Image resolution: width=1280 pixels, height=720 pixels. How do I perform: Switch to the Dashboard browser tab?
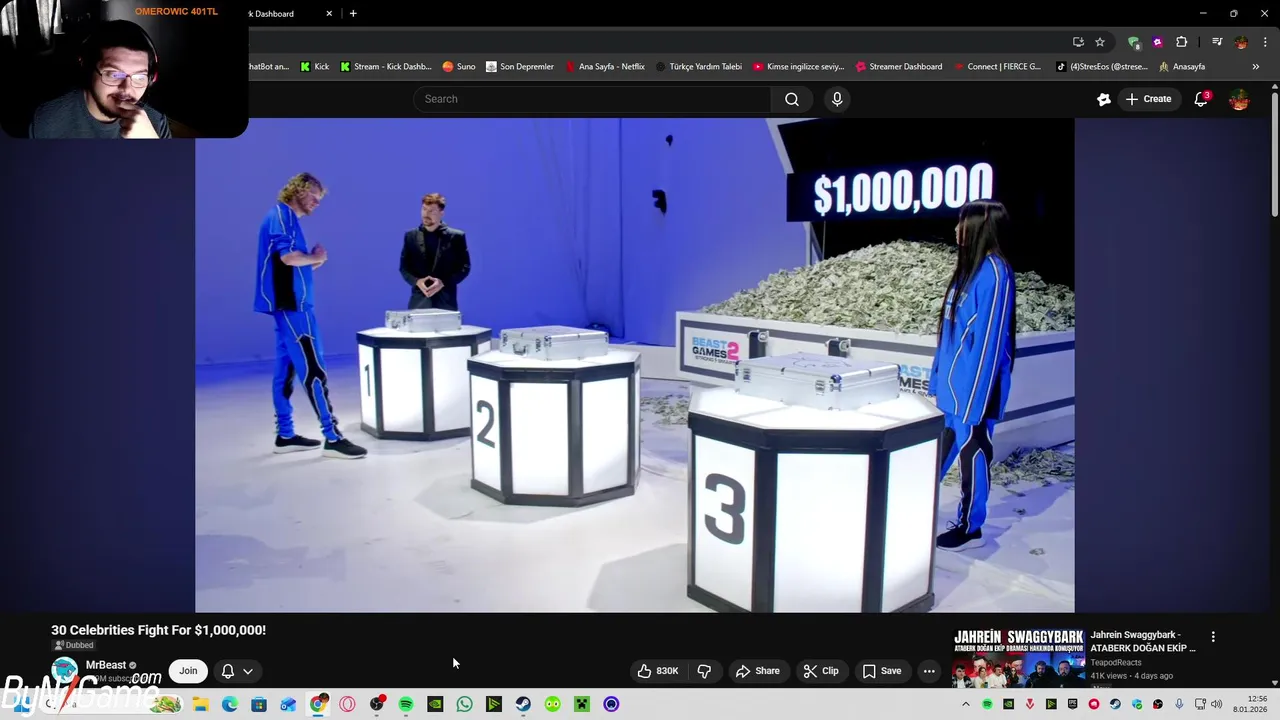(270, 14)
